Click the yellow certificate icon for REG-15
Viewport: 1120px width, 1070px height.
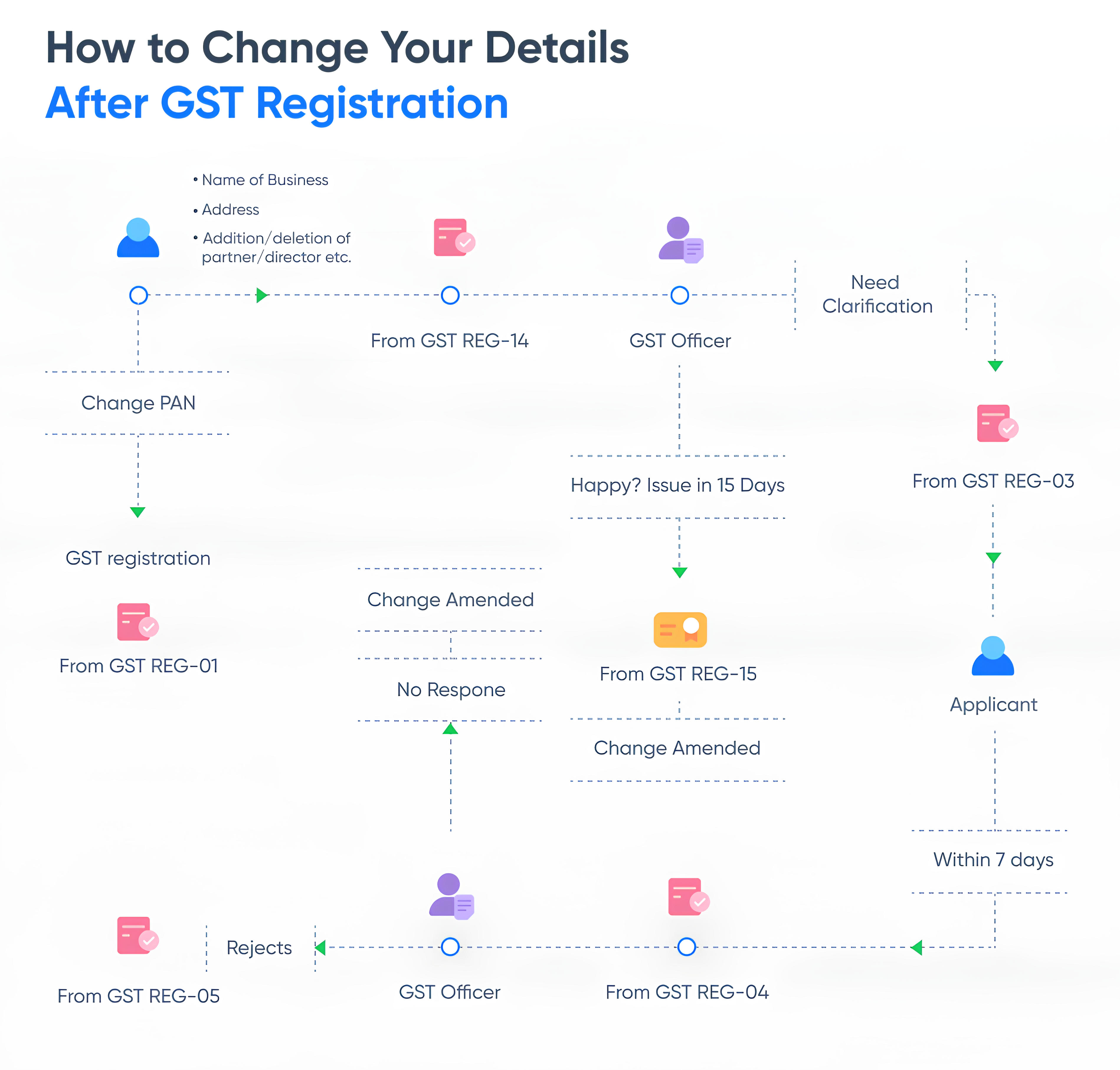[680, 630]
